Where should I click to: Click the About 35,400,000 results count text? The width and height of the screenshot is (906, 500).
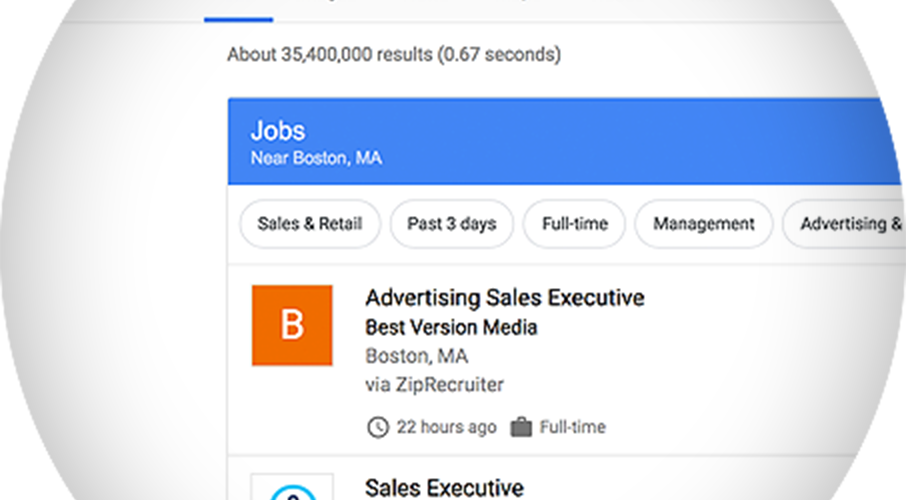click(394, 54)
